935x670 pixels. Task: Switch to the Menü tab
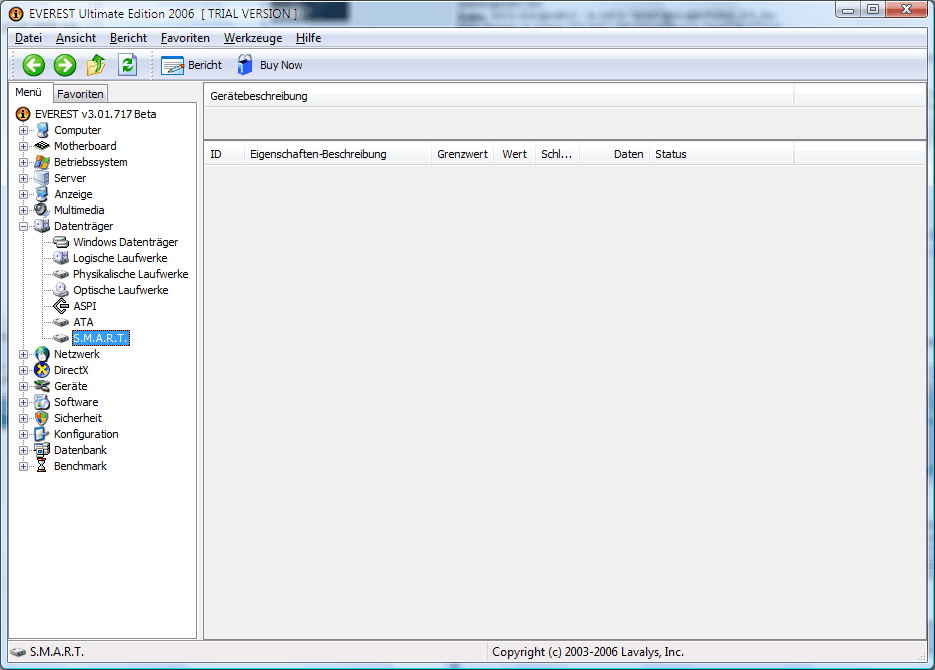coord(29,92)
